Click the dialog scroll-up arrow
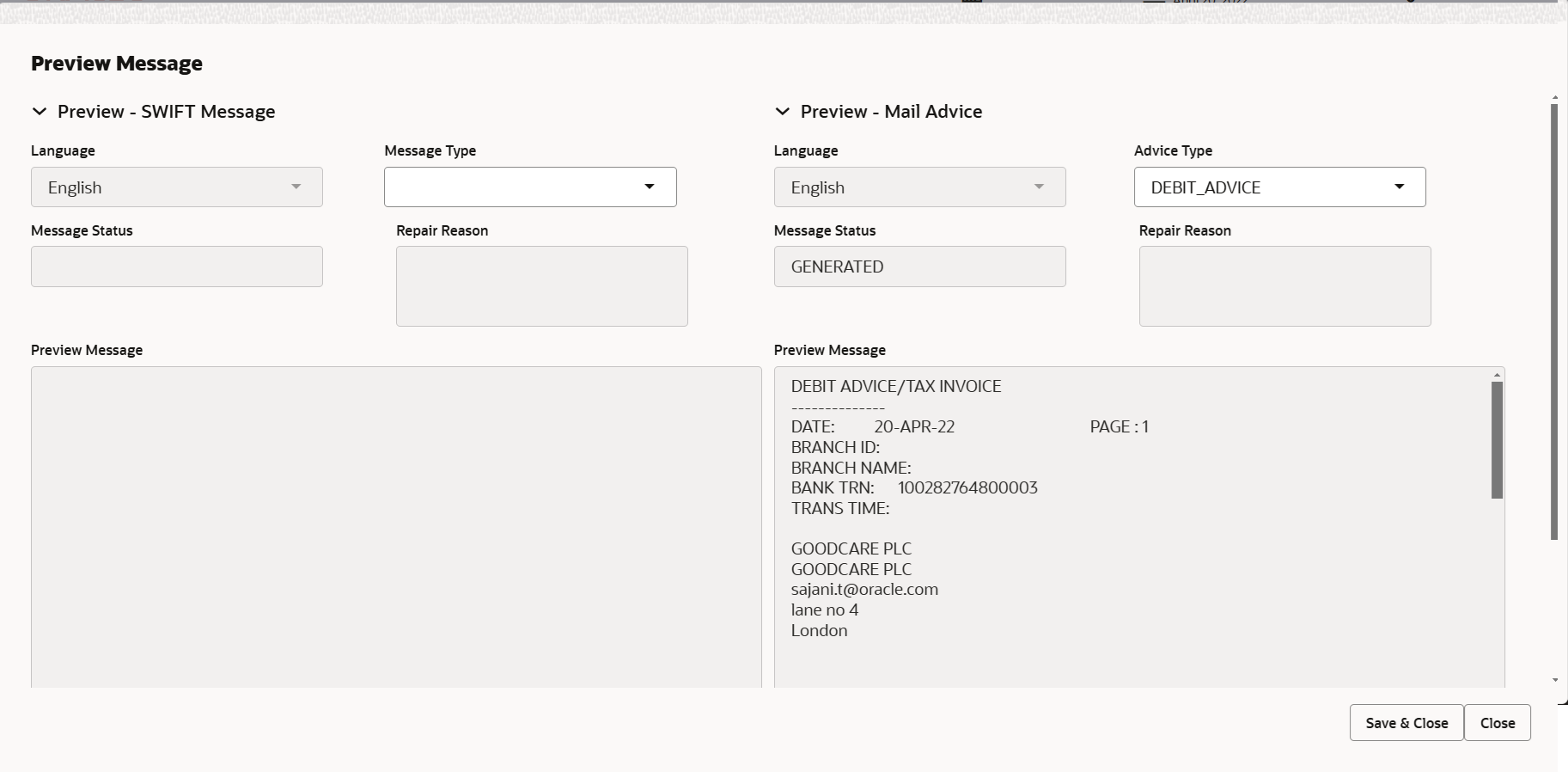 tap(1554, 98)
